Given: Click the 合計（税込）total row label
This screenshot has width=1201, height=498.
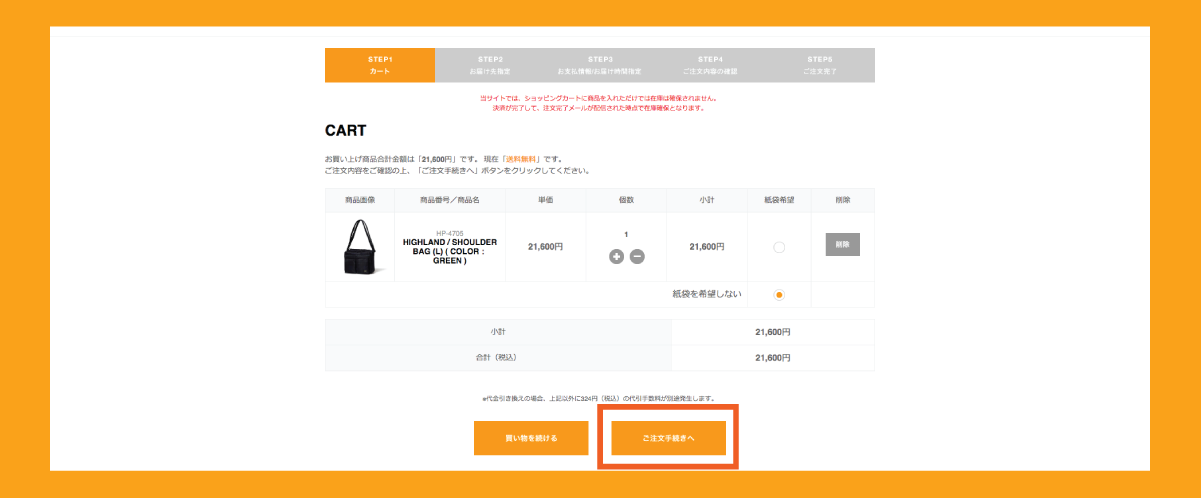Looking at the screenshot, I should click(497, 357).
